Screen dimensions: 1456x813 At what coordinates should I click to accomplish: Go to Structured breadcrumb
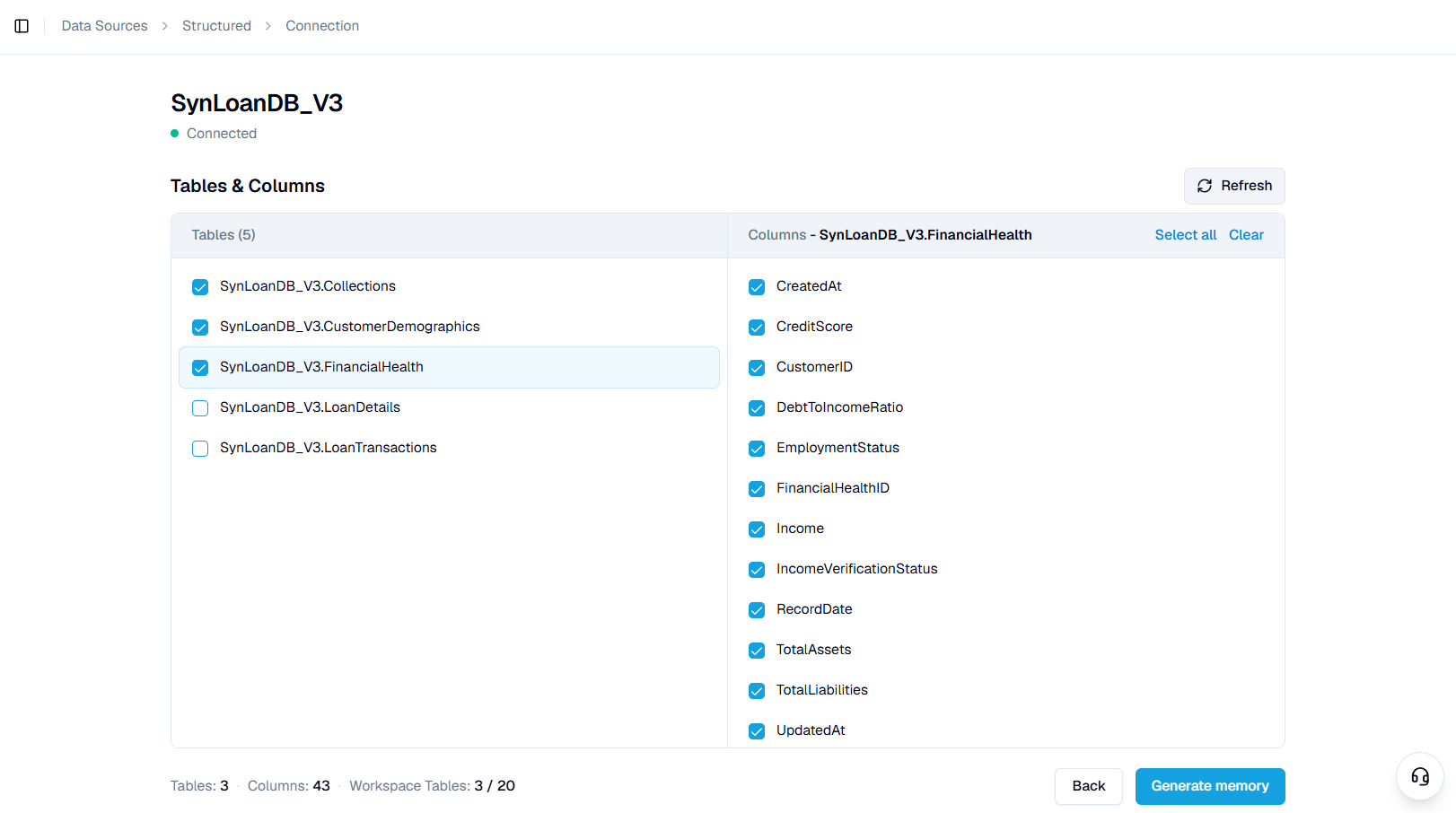click(216, 26)
